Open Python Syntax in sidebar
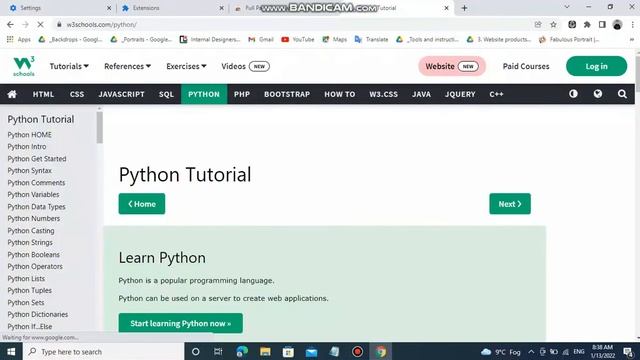The image size is (640, 360). (29, 171)
